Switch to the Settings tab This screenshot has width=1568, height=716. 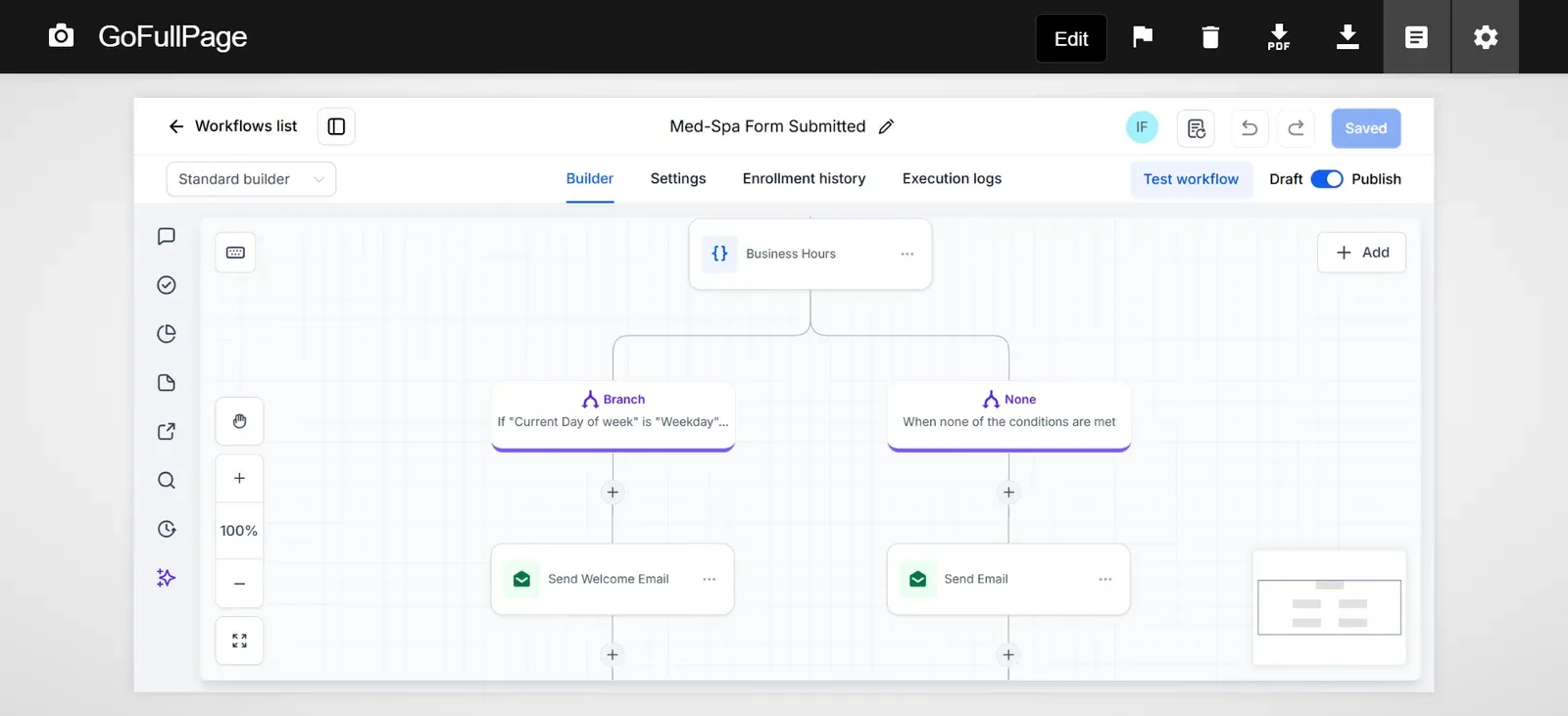click(678, 178)
